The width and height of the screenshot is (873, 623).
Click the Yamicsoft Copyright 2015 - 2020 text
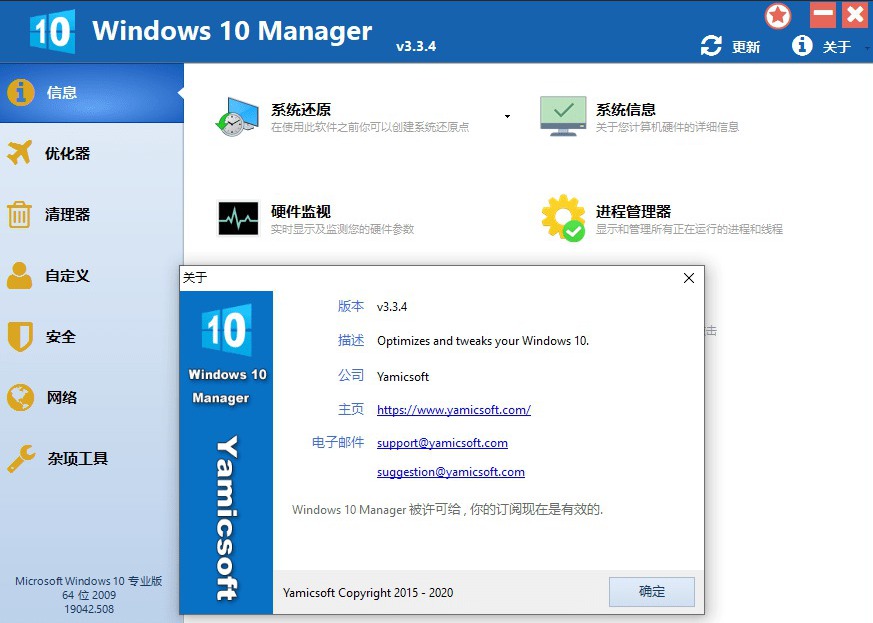[x=368, y=592]
